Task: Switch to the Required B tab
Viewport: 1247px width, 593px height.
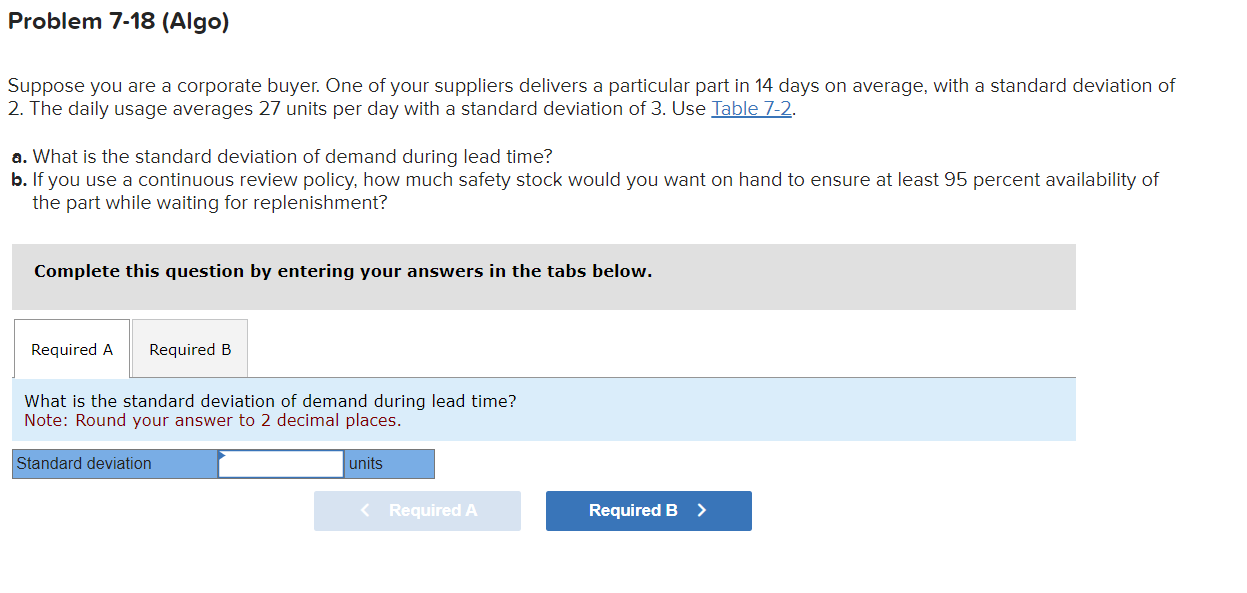Action: [x=190, y=350]
